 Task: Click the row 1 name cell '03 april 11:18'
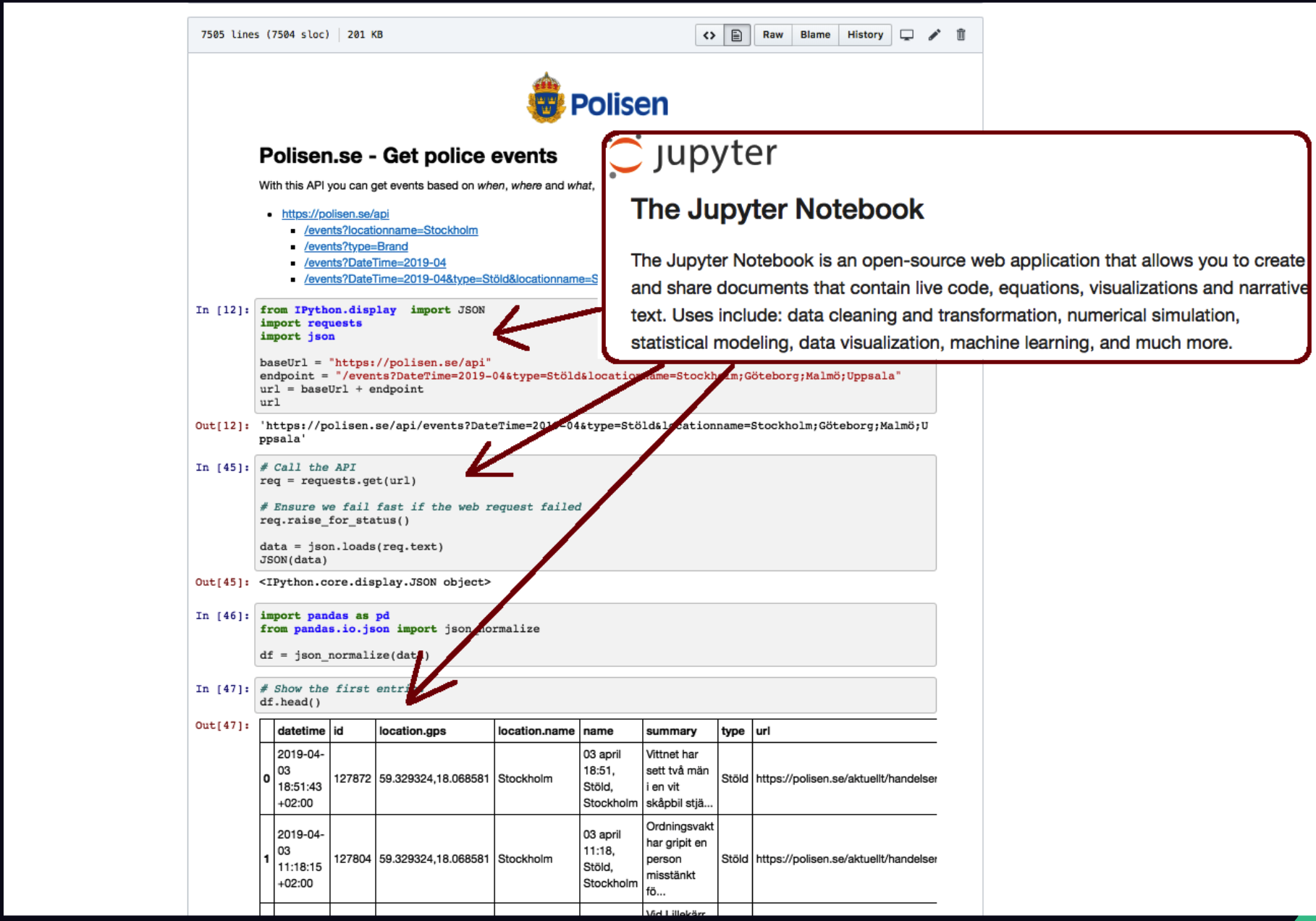tap(610, 859)
